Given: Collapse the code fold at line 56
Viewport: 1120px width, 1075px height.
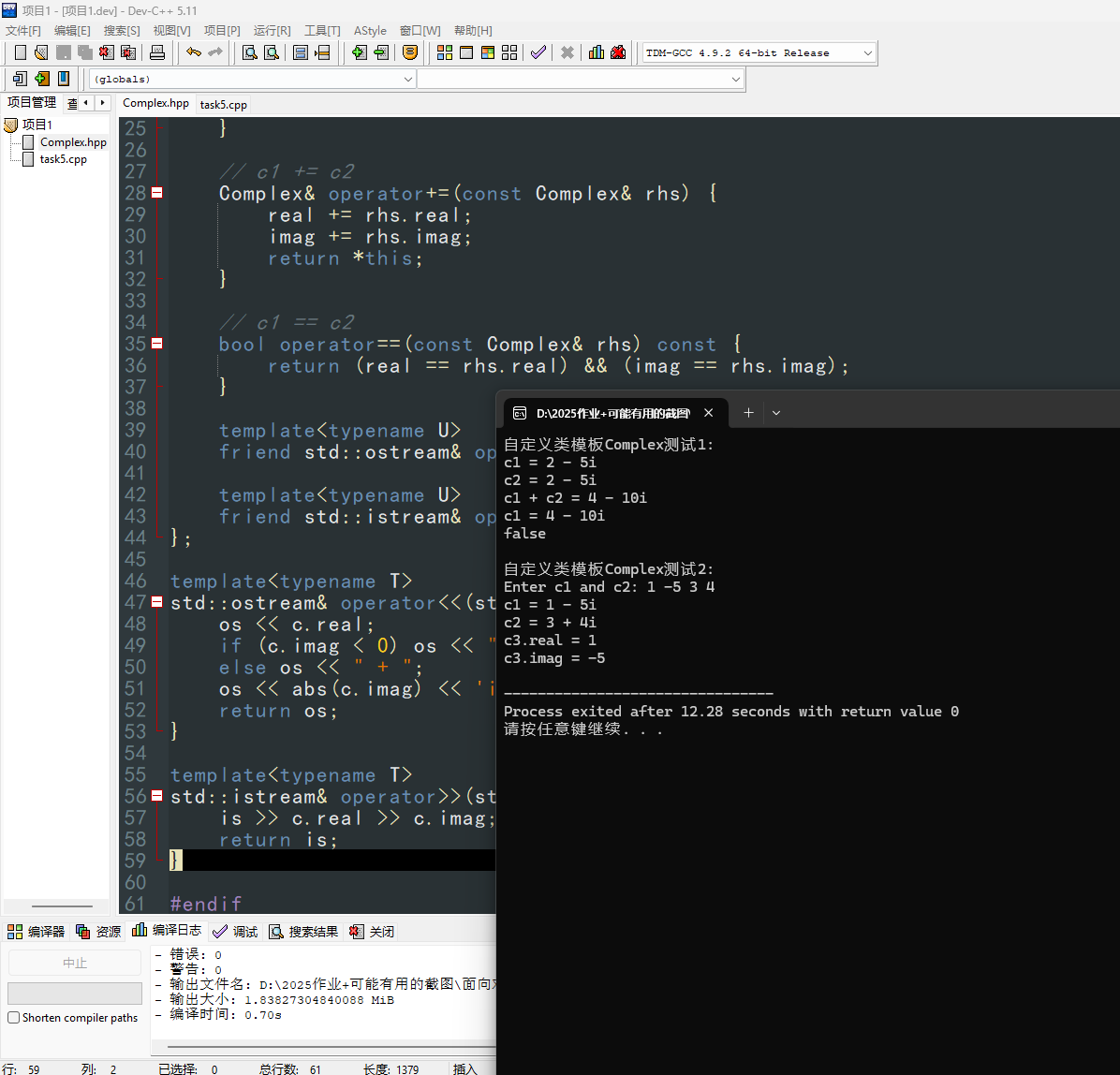Looking at the screenshot, I should pyautogui.click(x=156, y=796).
